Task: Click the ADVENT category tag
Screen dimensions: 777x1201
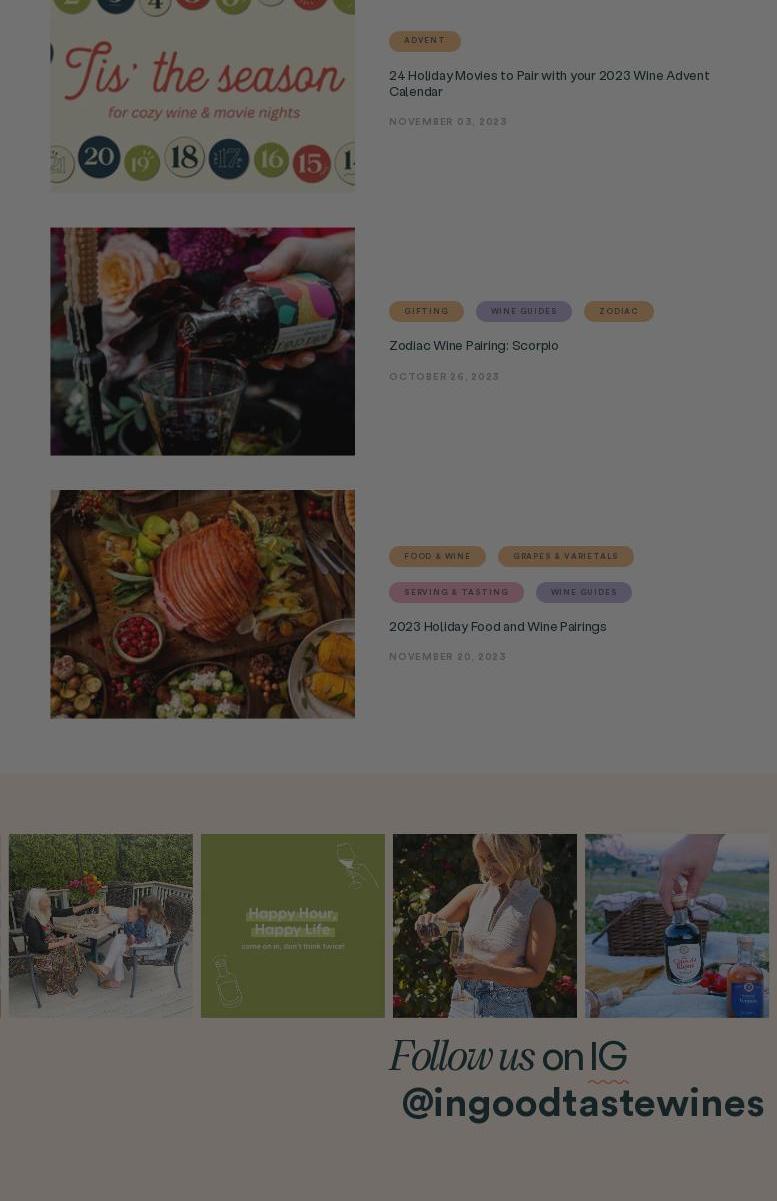Action: click(x=424, y=41)
